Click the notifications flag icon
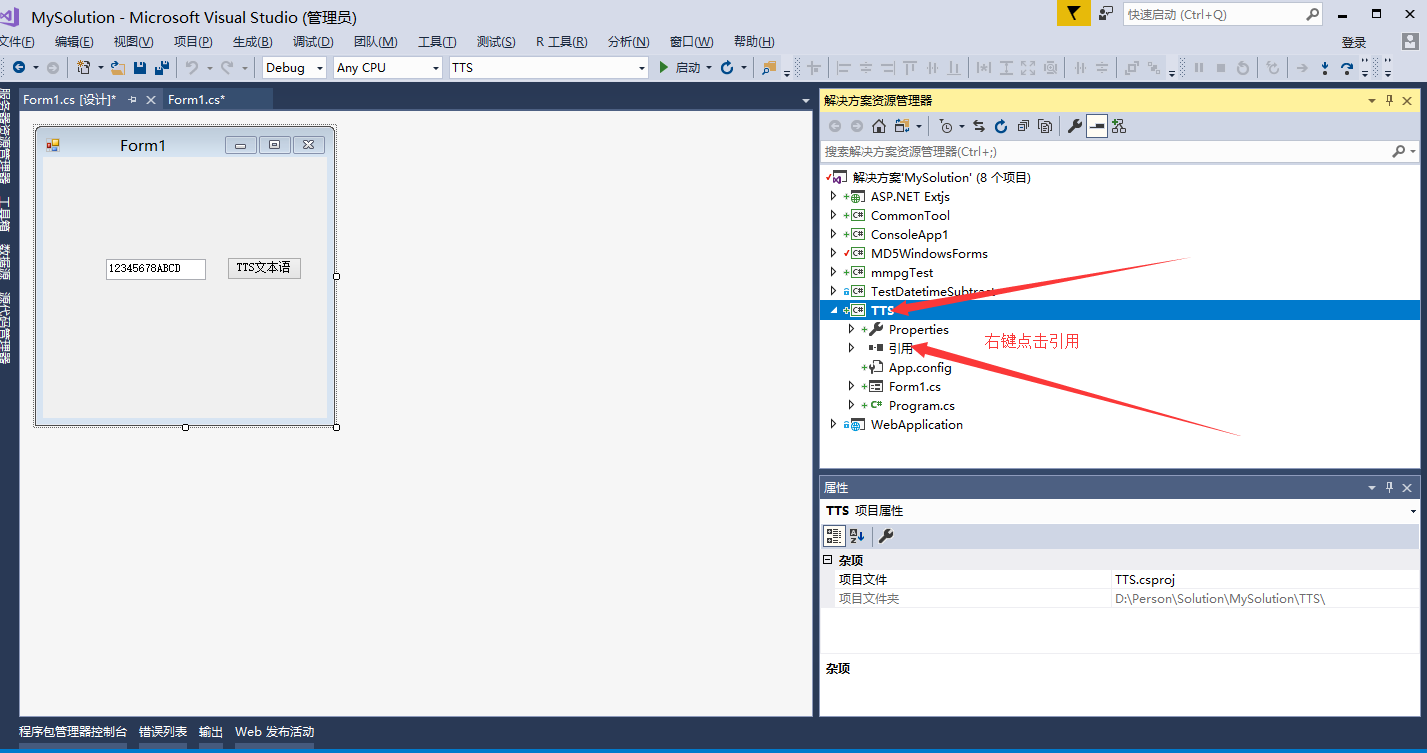 (x=1073, y=13)
